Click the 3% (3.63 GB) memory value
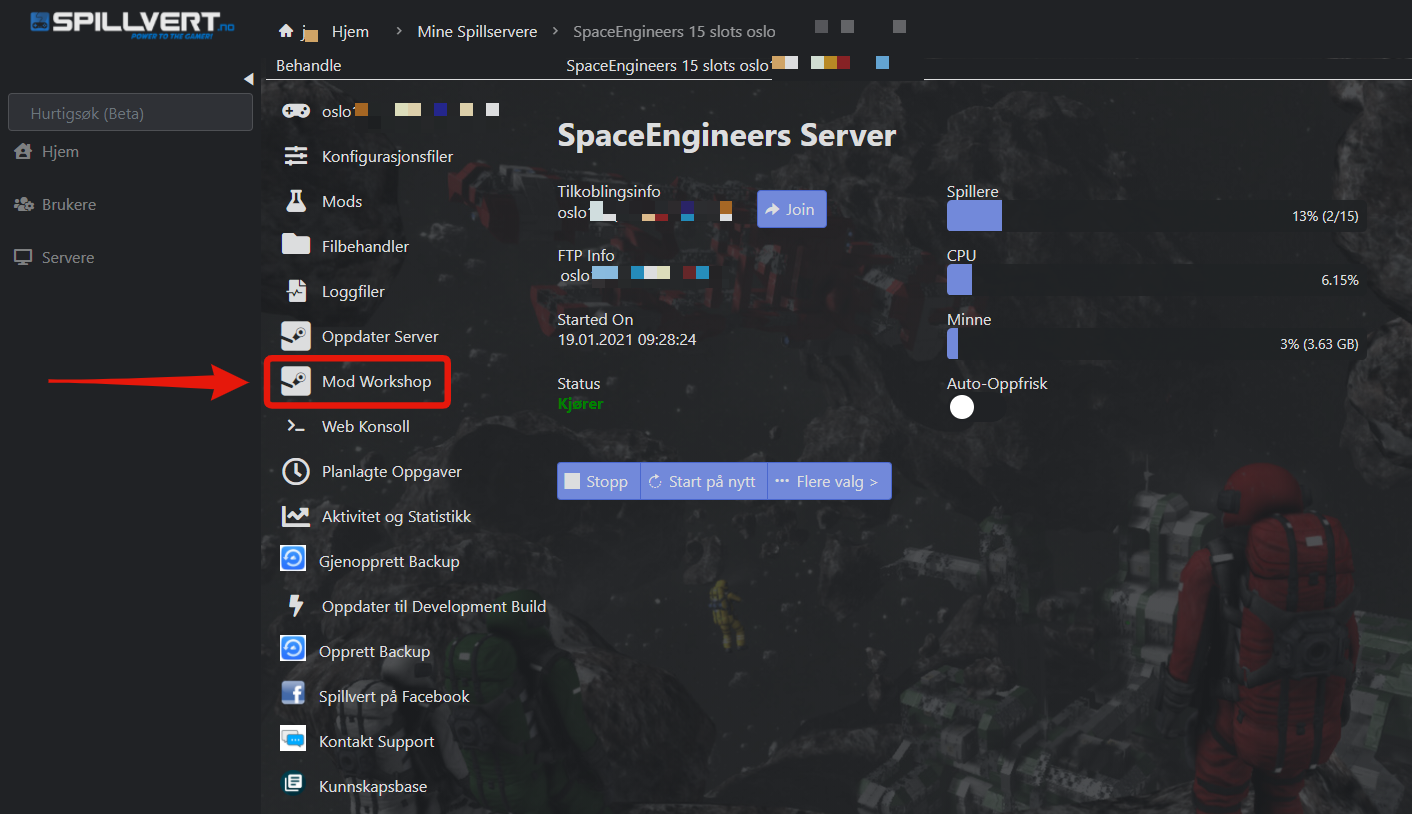Image resolution: width=1412 pixels, height=814 pixels. click(1319, 344)
